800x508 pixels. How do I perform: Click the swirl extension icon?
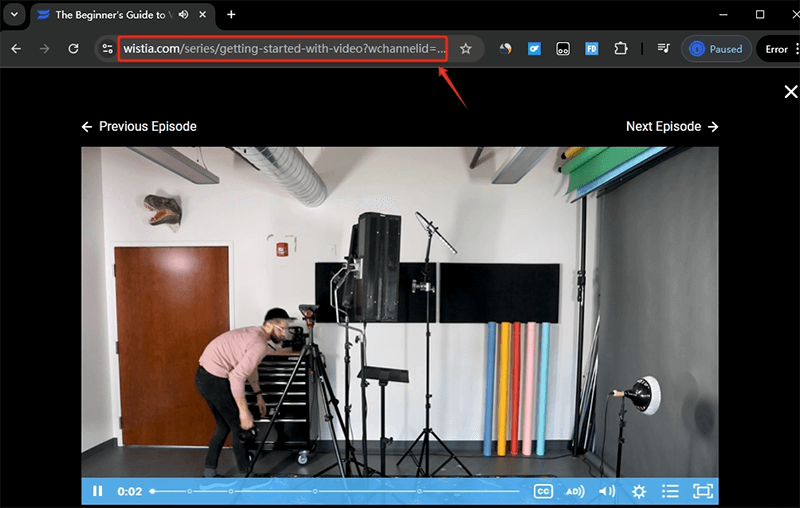coord(505,48)
